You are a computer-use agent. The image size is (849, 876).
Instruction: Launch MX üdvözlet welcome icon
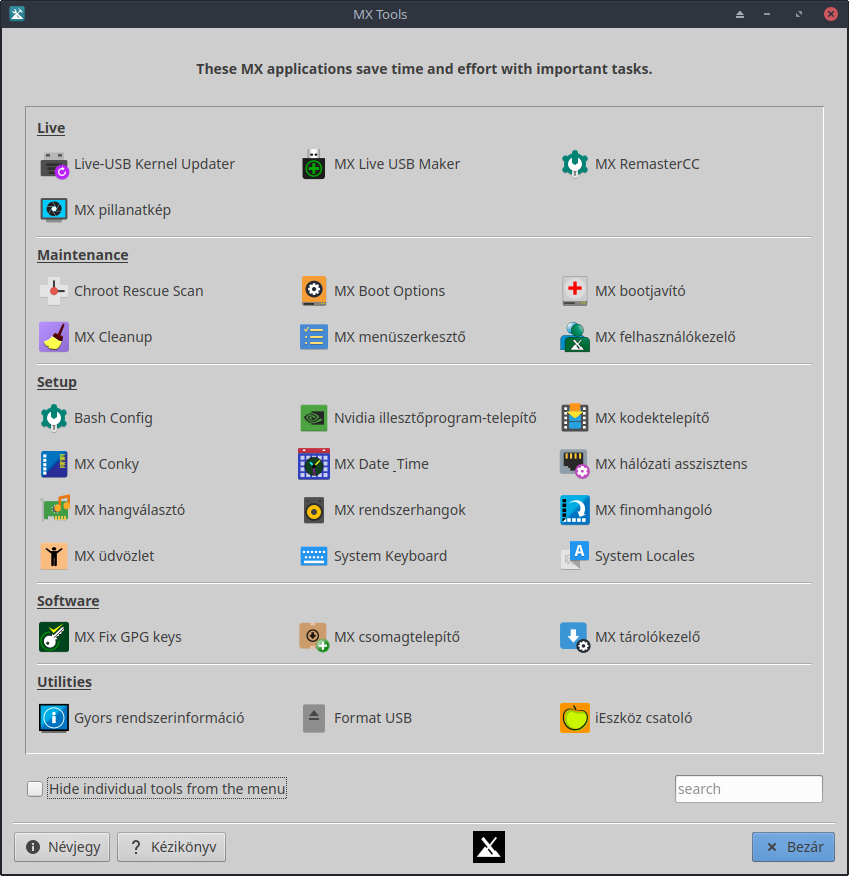pos(54,556)
